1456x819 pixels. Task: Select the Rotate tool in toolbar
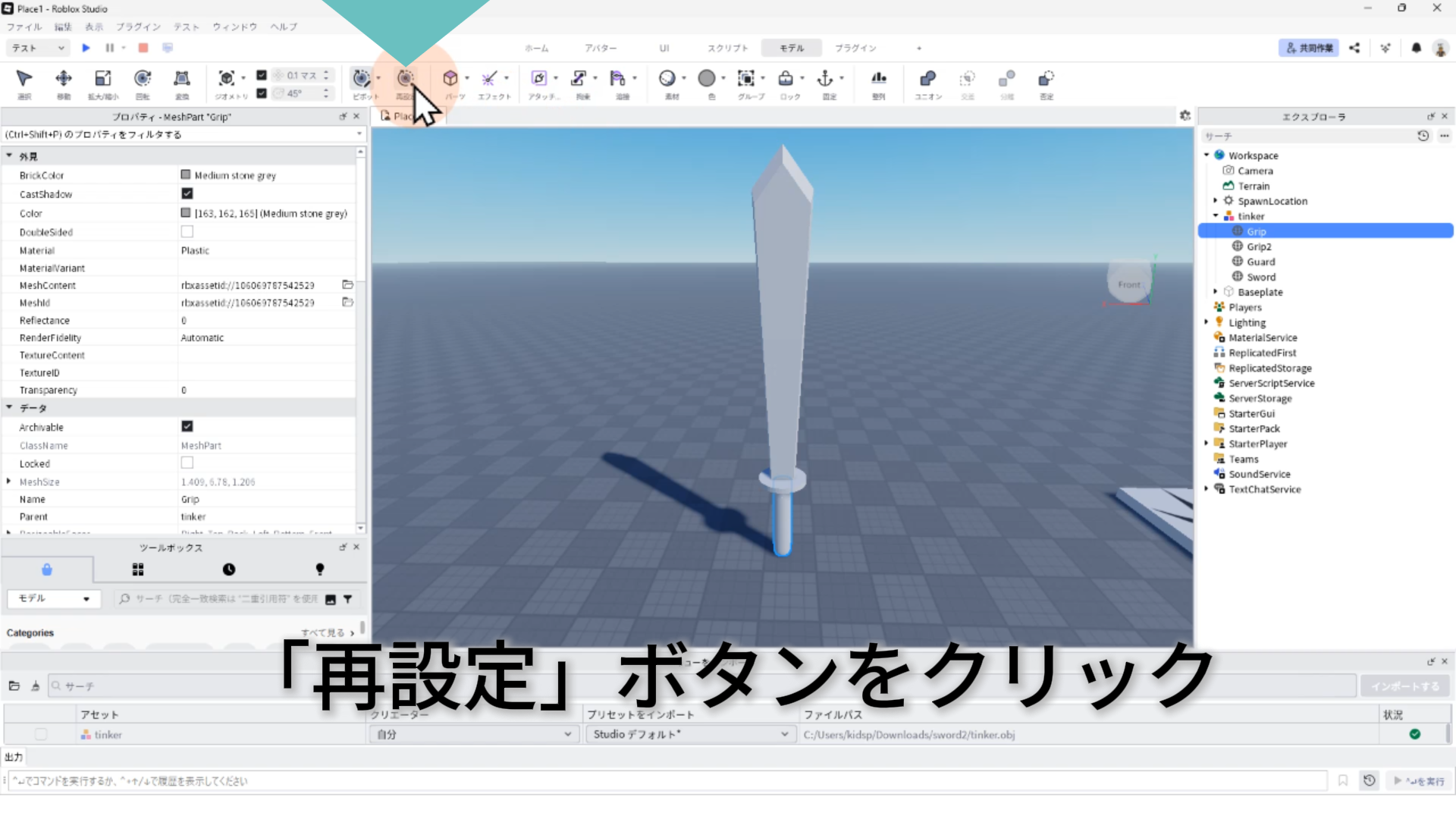point(143,79)
